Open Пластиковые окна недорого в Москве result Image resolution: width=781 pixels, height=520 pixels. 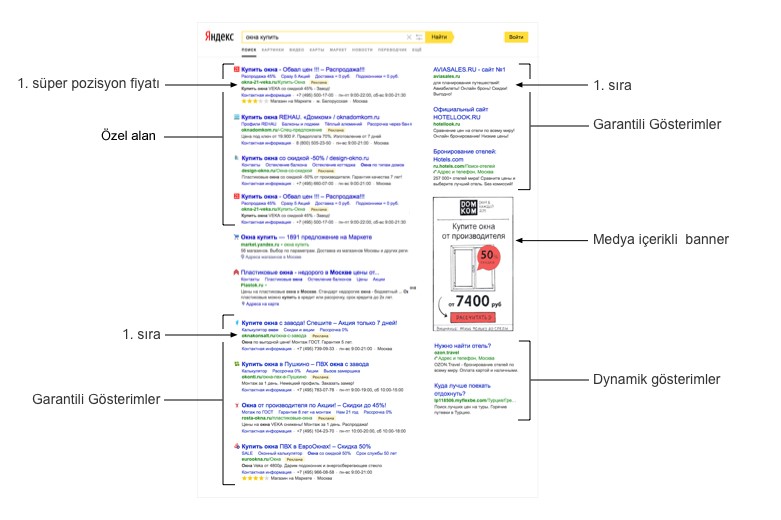(x=310, y=272)
